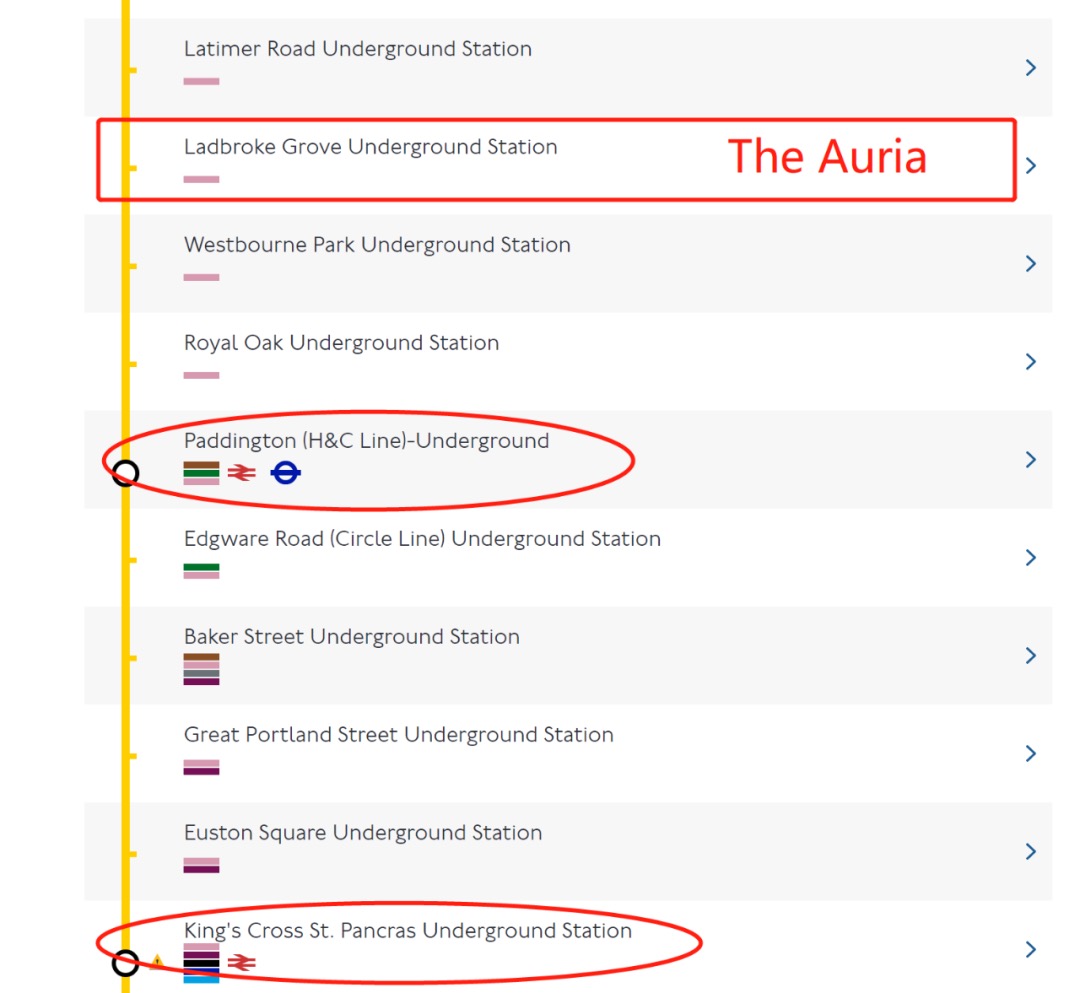Expand Baker Street station chevron

1031,656
